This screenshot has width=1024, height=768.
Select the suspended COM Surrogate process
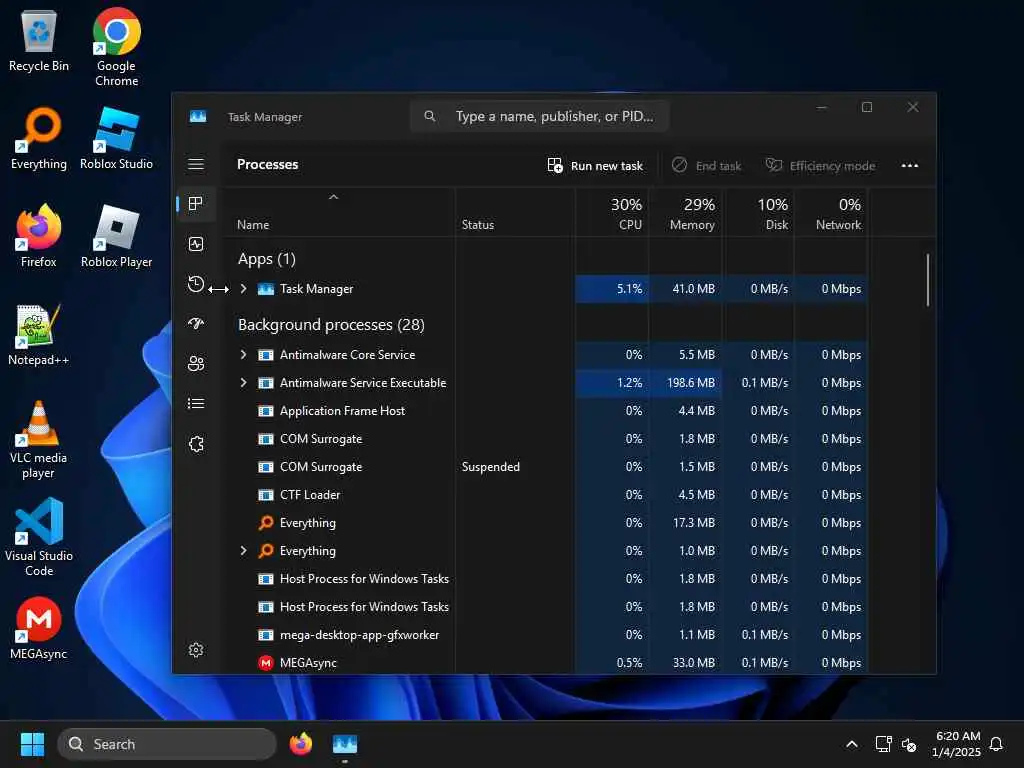coord(545,467)
